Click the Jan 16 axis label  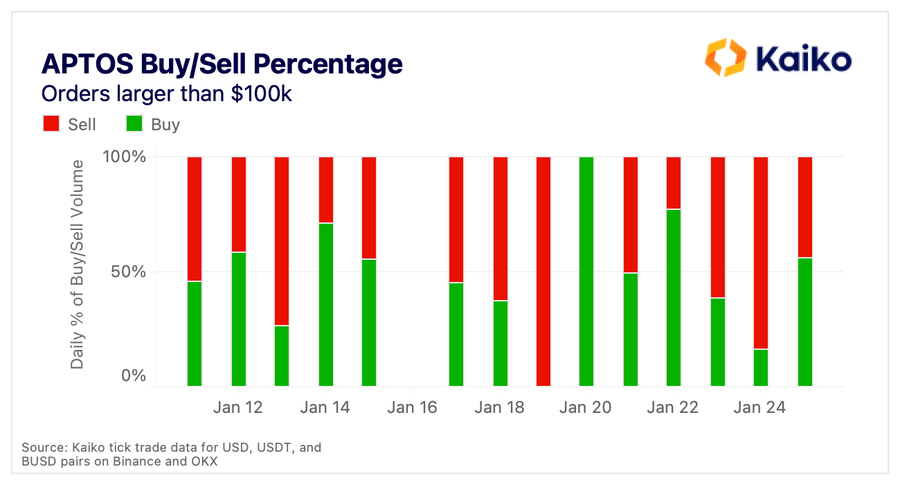pyautogui.click(x=412, y=408)
